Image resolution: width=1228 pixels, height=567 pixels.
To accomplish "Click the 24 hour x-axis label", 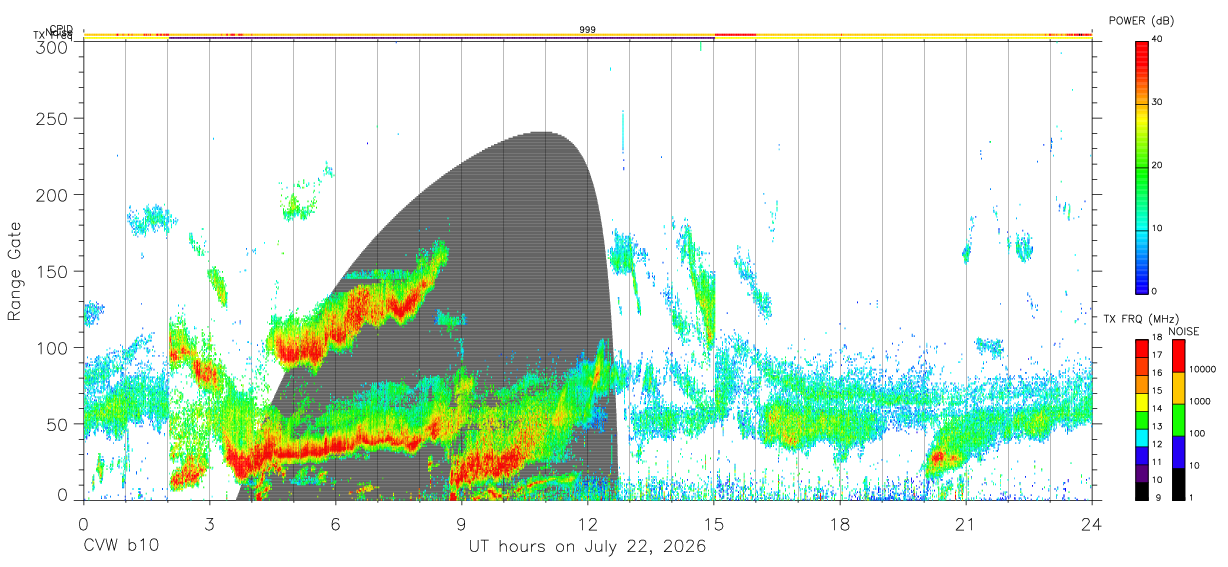I will 1092,523.
